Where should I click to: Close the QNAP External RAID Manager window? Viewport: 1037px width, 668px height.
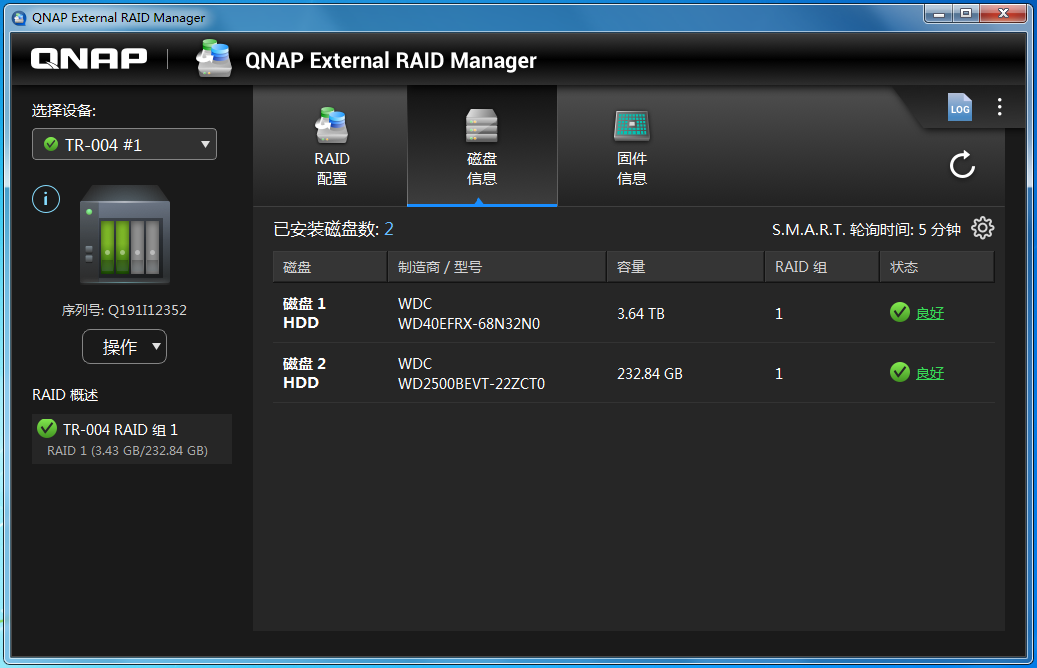point(1003,13)
